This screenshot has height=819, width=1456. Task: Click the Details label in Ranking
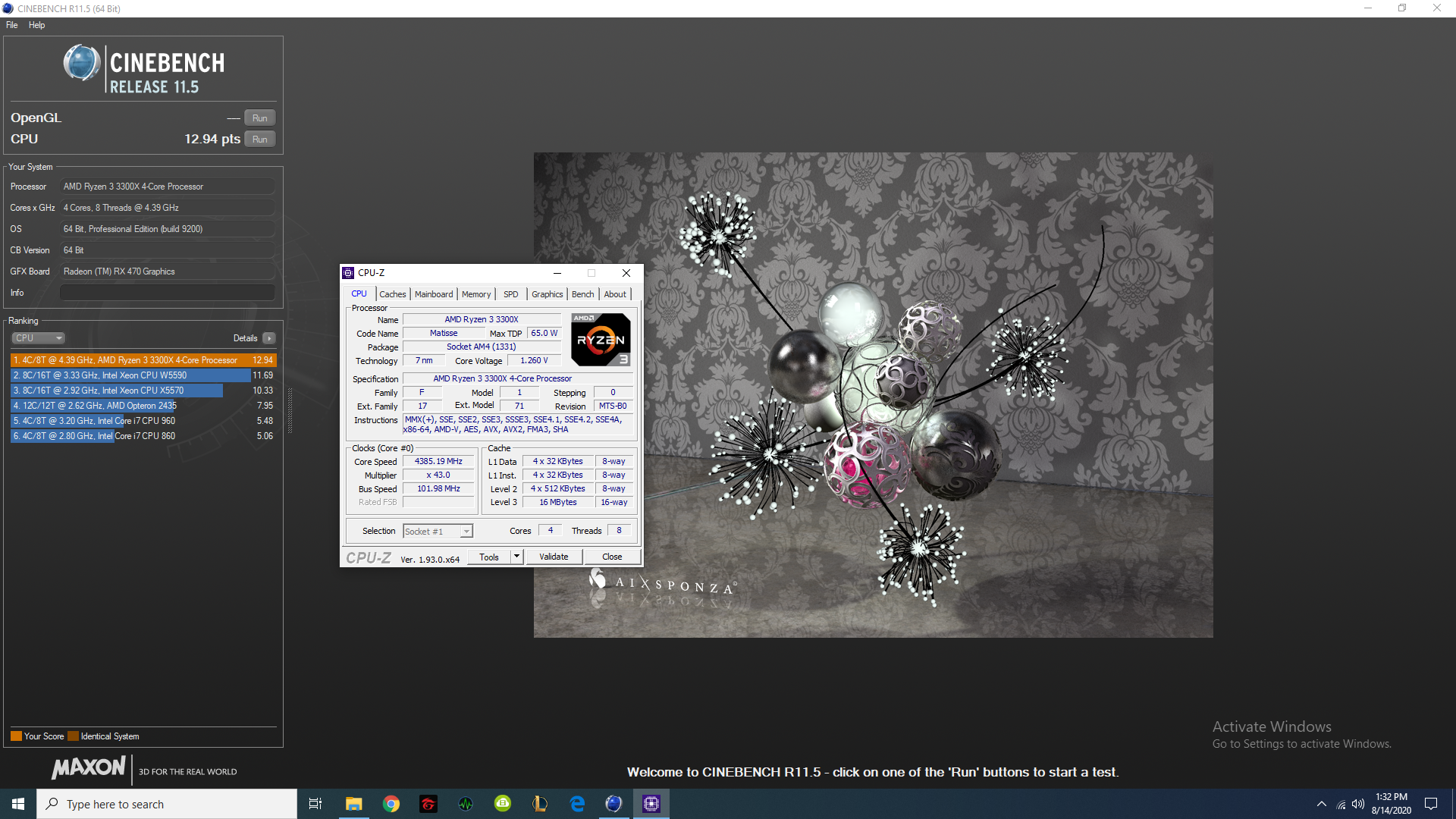click(245, 338)
